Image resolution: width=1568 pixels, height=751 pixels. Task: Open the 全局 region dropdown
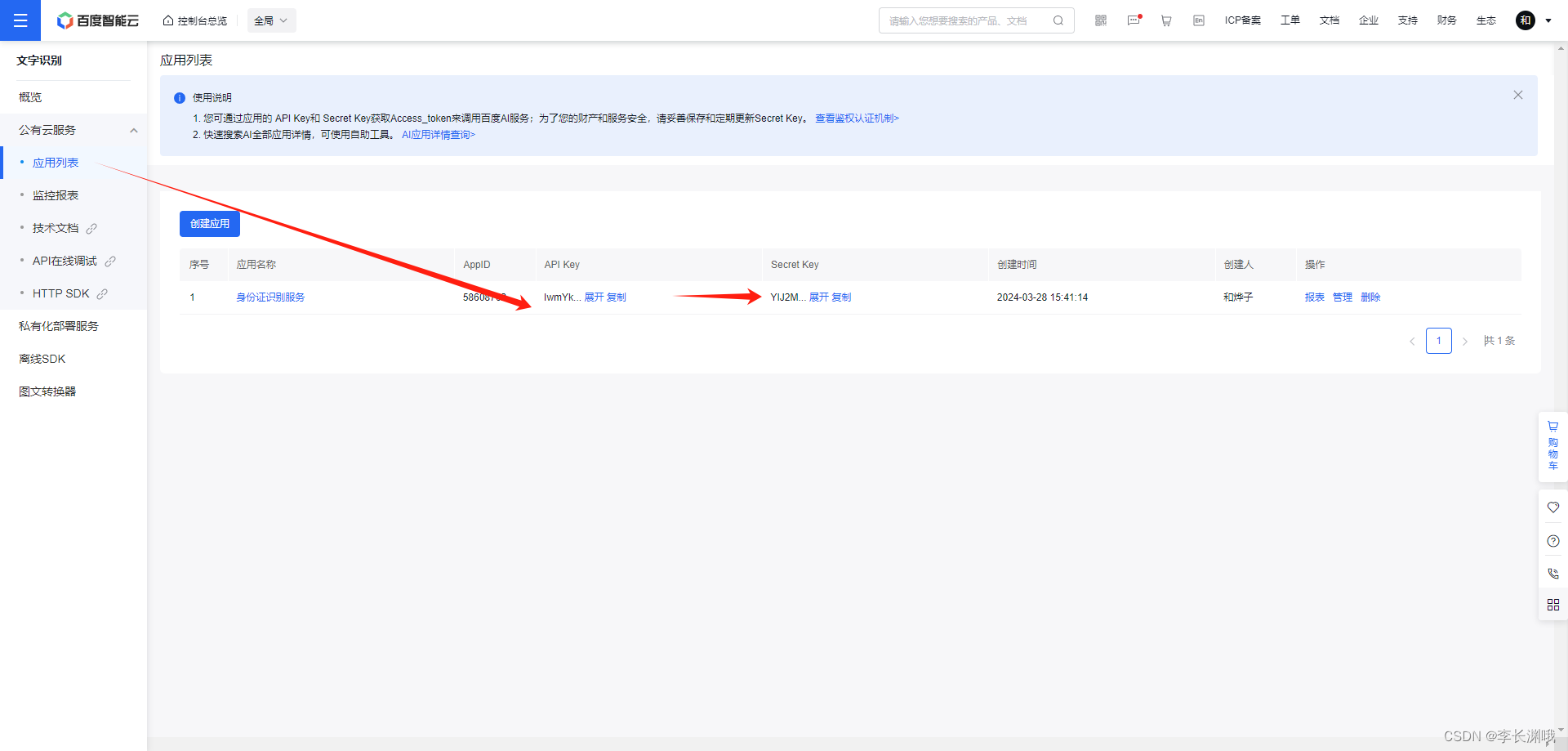[271, 20]
